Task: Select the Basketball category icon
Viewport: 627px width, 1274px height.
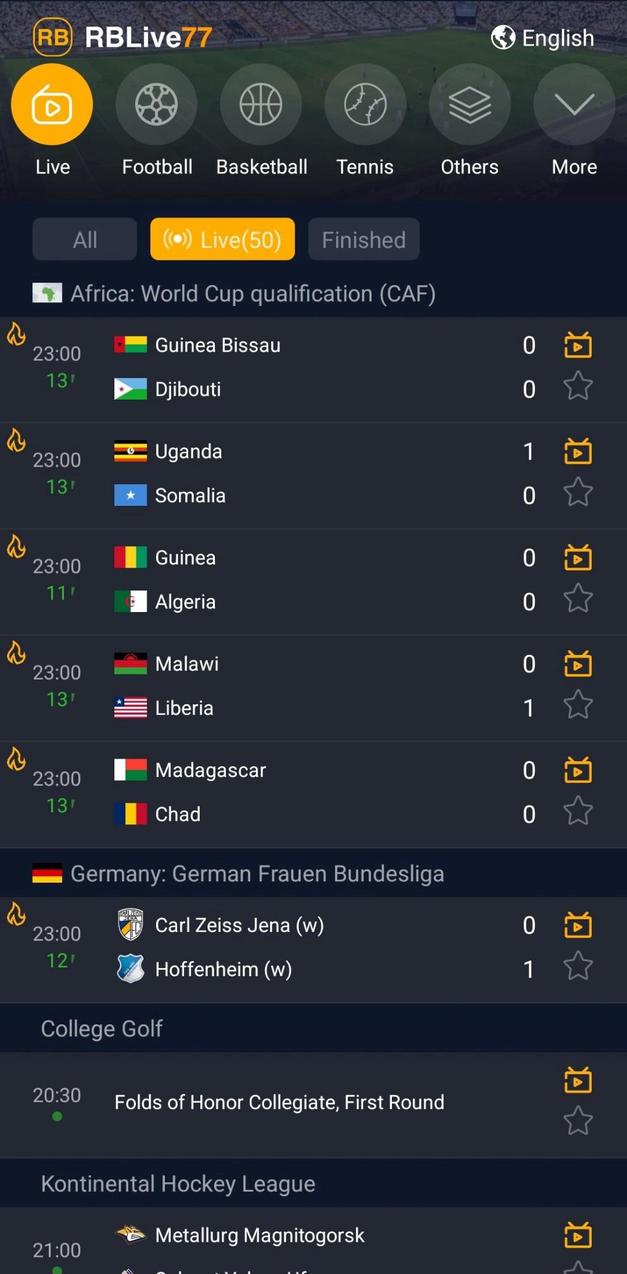Action: (x=261, y=105)
